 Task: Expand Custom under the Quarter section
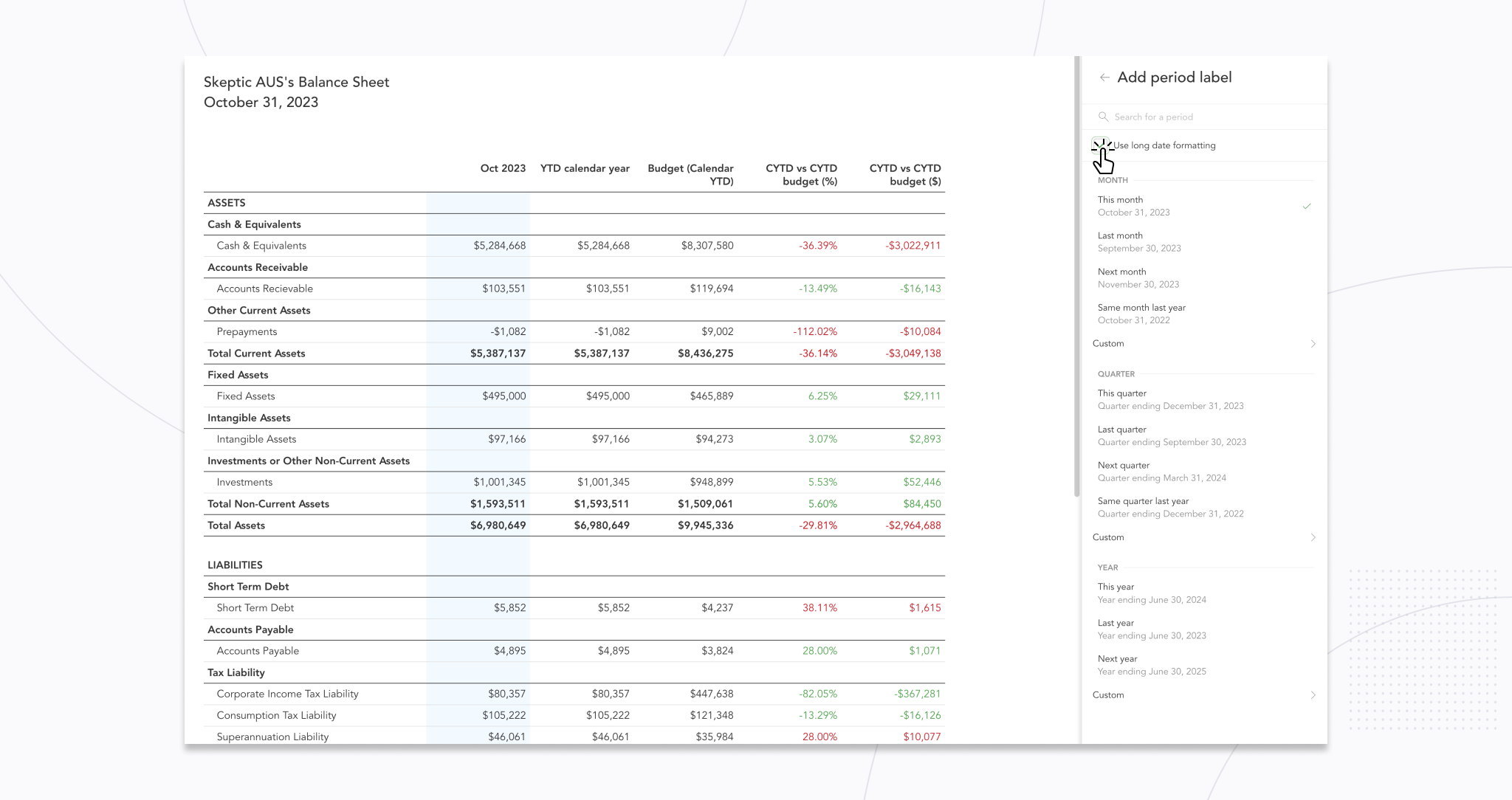pyautogui.click(x=1204, y=537)
